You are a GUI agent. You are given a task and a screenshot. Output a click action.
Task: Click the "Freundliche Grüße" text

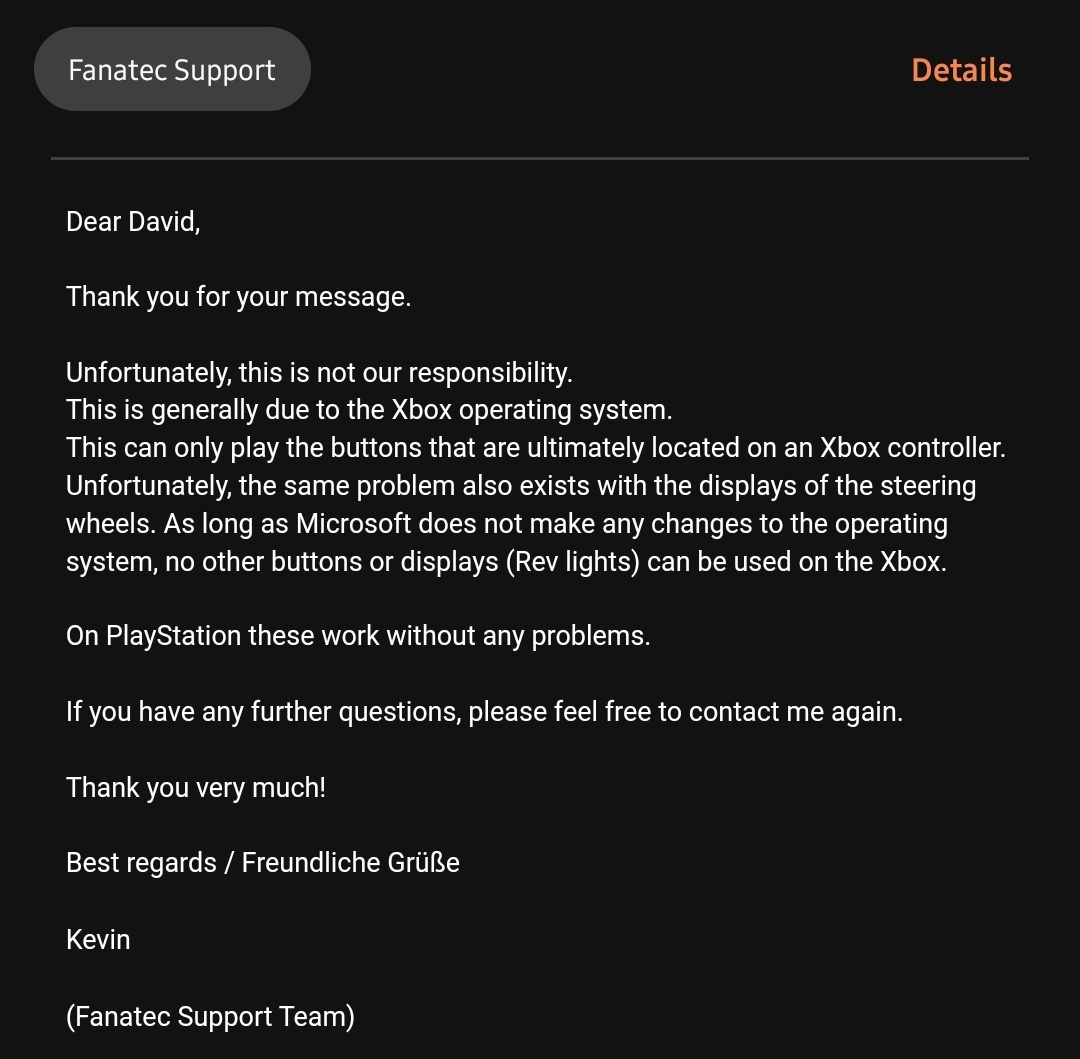click(x=350, y=863)
